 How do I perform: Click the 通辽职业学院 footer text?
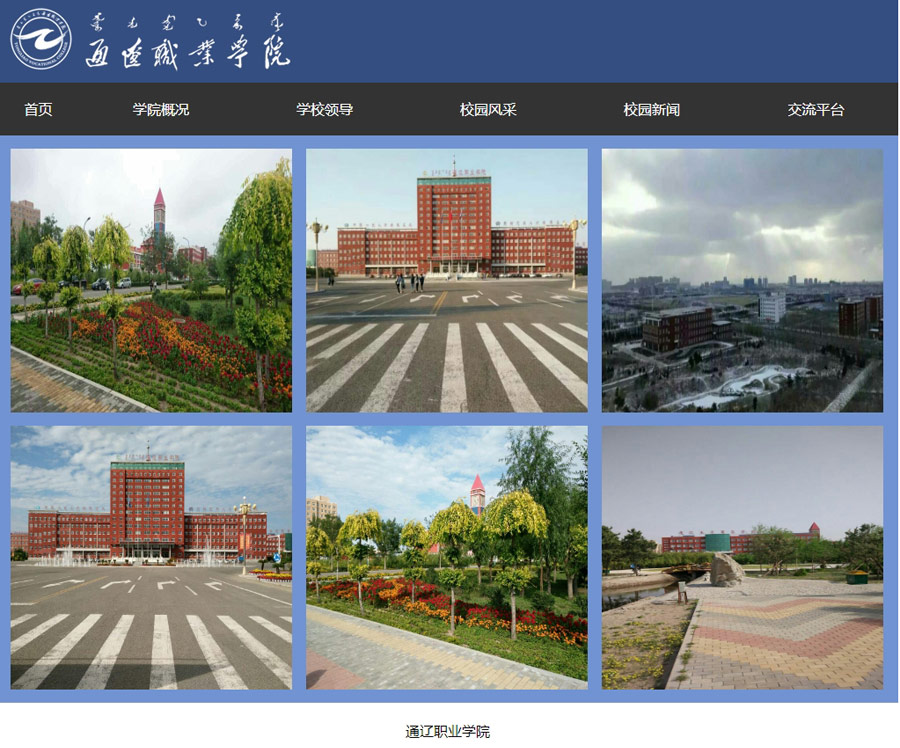pyautogui.click(x=448, y=732)
